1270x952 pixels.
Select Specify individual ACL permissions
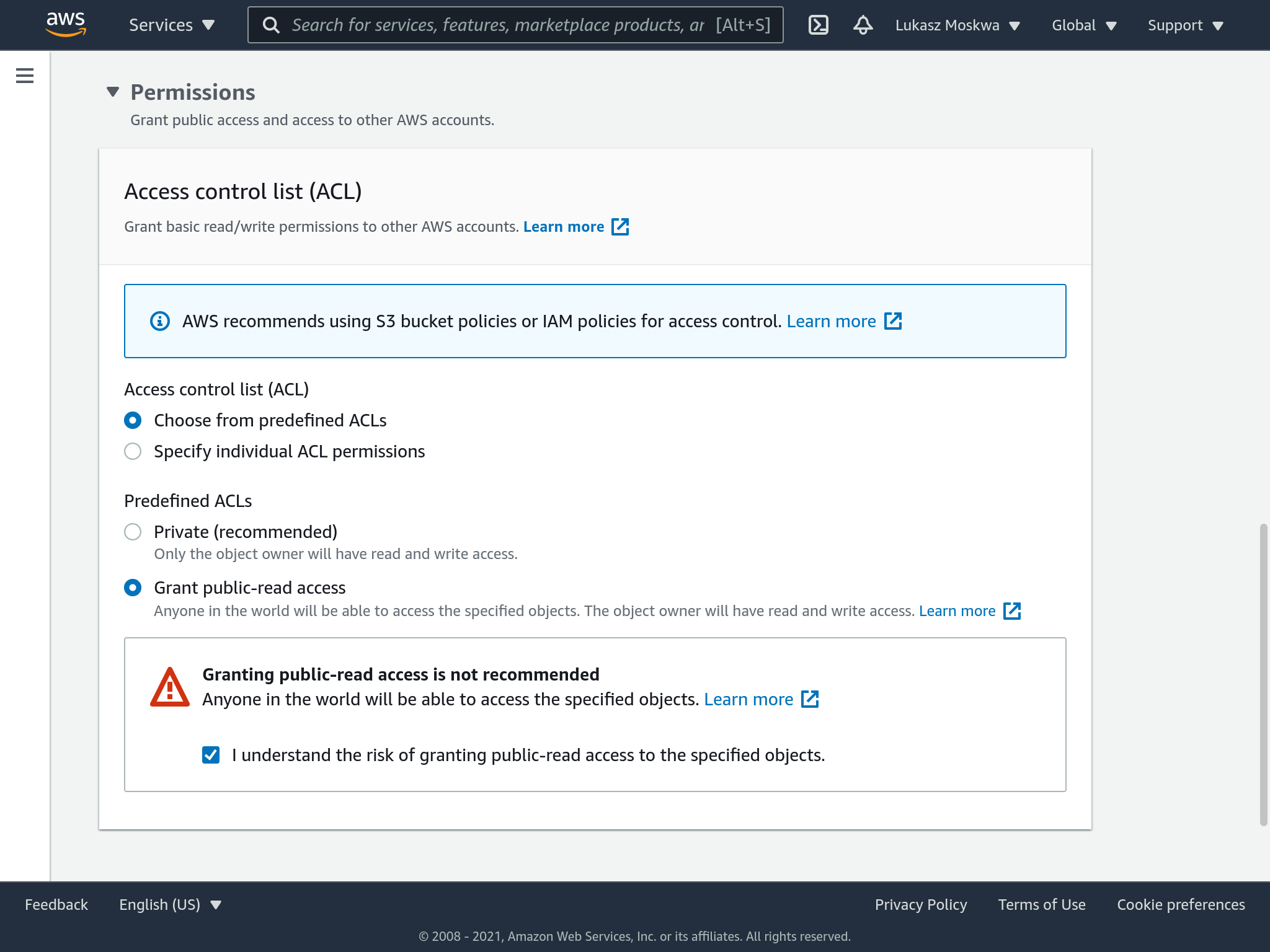(133, 451)
